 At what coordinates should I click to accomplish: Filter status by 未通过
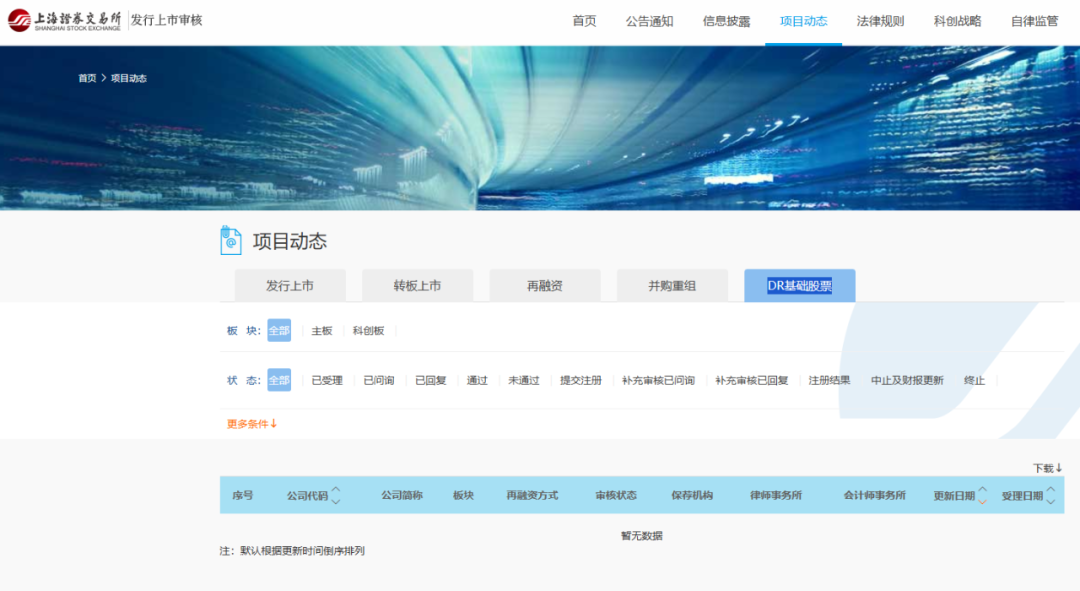[x=523, y=380]
